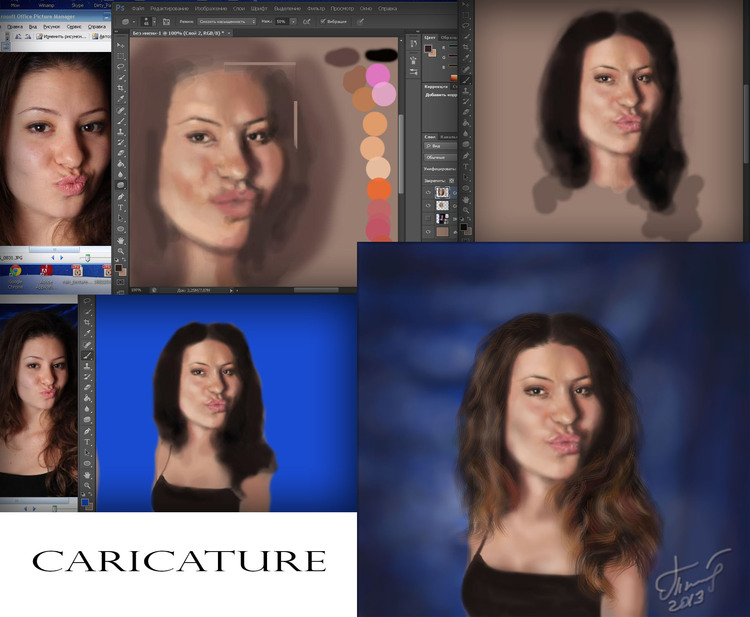Switch to the Слои layers tab

pyautogui.click(x=430, y=136)
